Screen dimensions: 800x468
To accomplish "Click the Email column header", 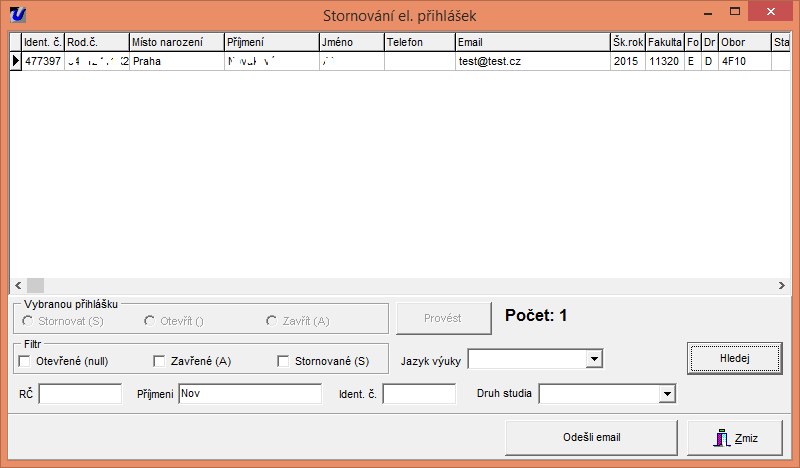I will click(531, 42).
